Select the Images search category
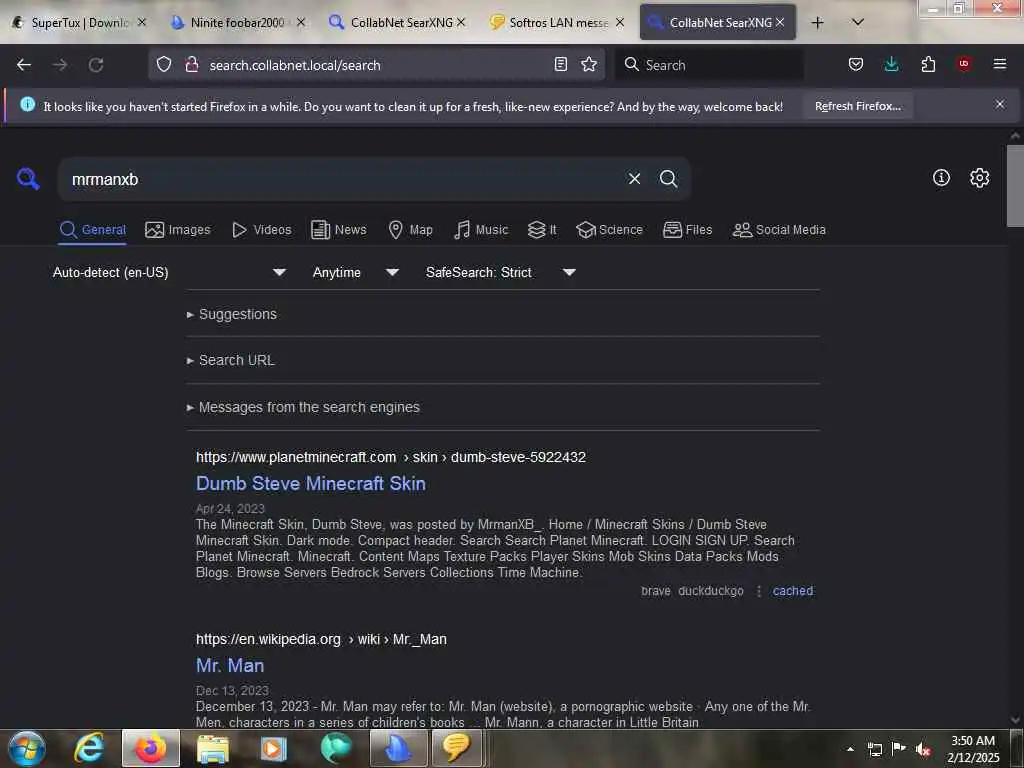Viewport: 1024px width, 768px height. point(178,230)
